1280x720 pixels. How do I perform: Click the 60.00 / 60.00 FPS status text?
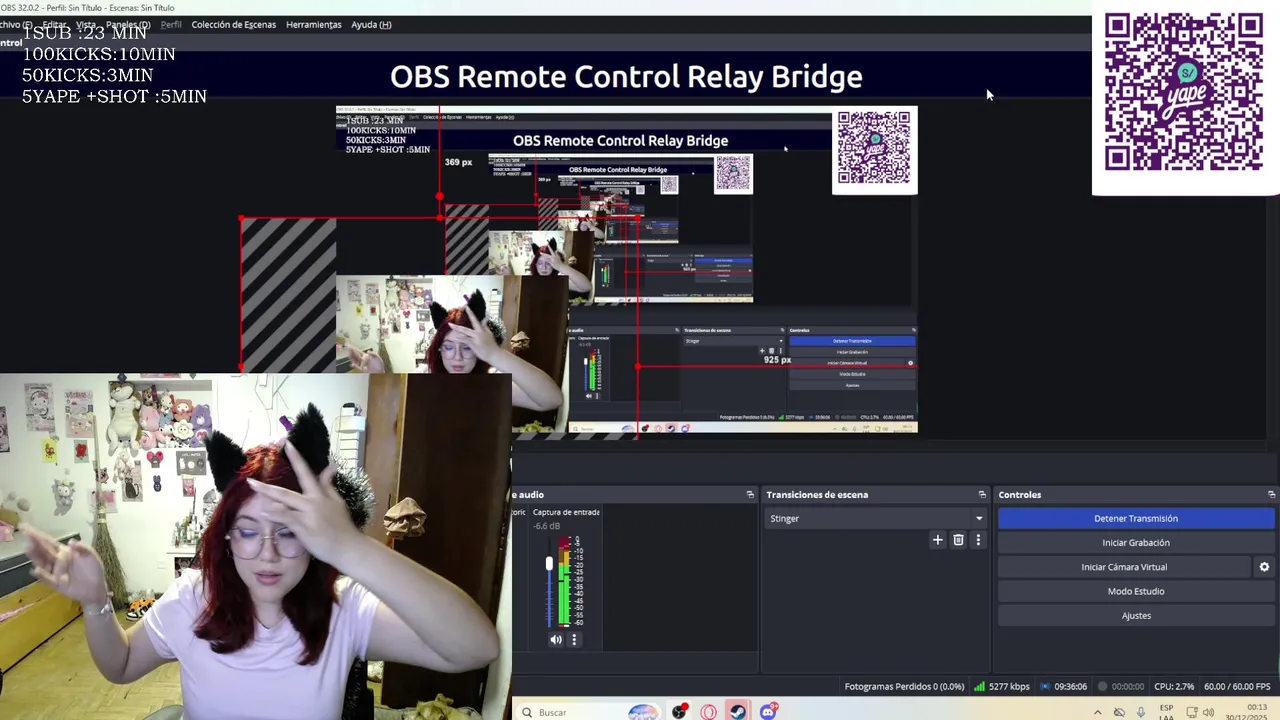click(x=1237, y=687)
